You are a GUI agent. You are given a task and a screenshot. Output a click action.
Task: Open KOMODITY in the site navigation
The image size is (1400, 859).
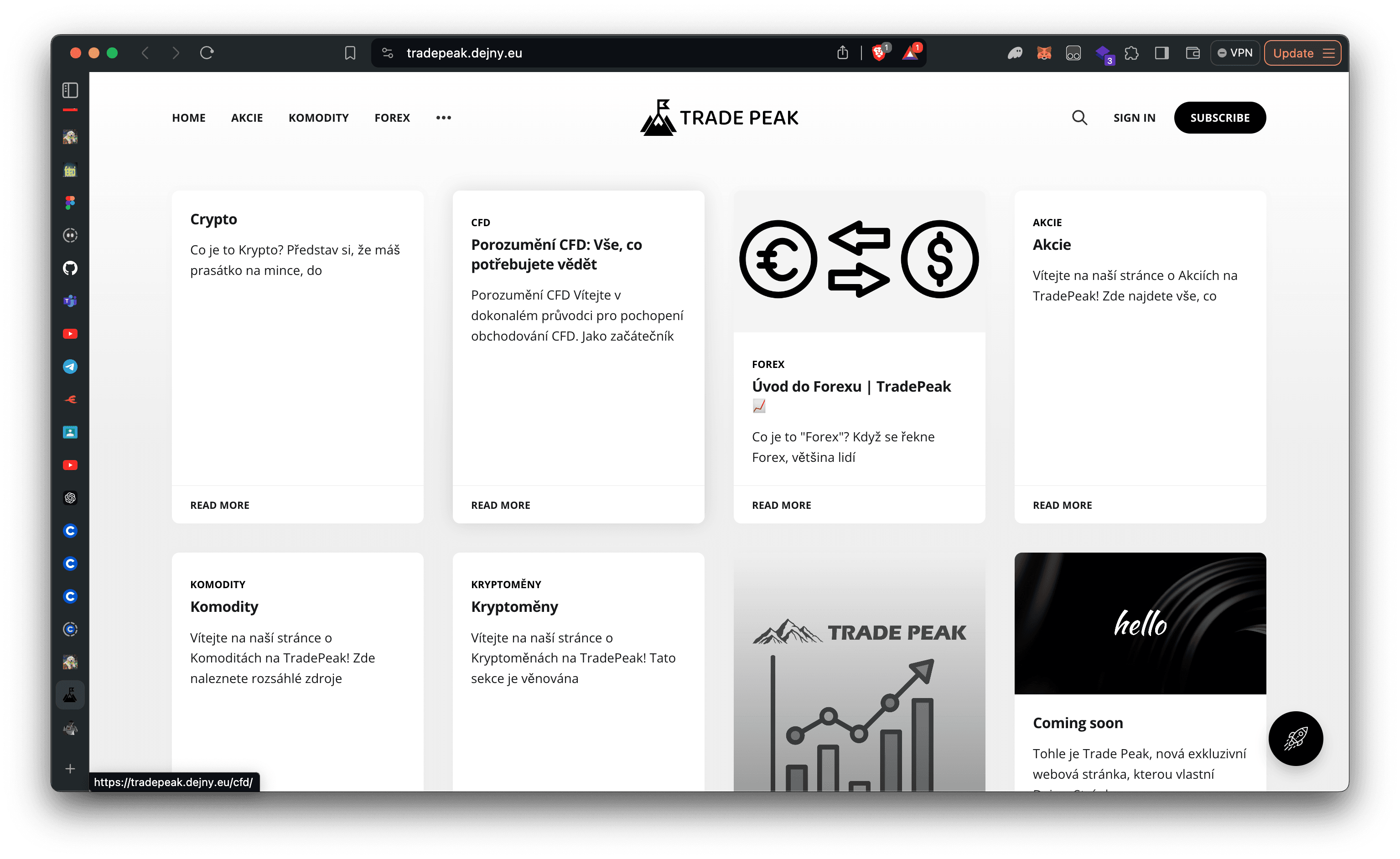(x=318, y=118)
